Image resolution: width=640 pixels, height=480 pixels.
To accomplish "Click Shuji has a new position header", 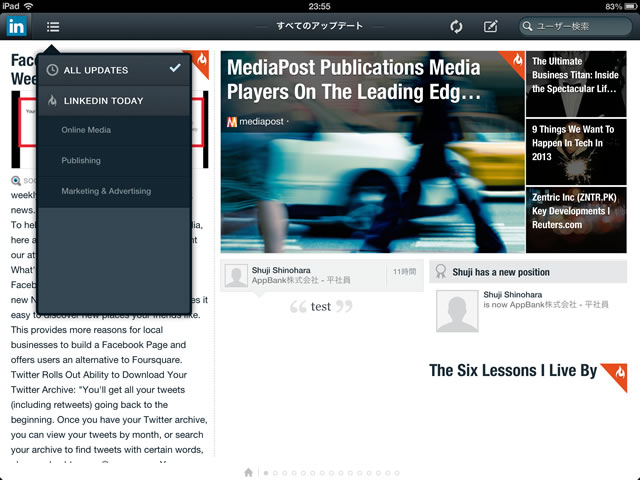I will coord(528,272).
